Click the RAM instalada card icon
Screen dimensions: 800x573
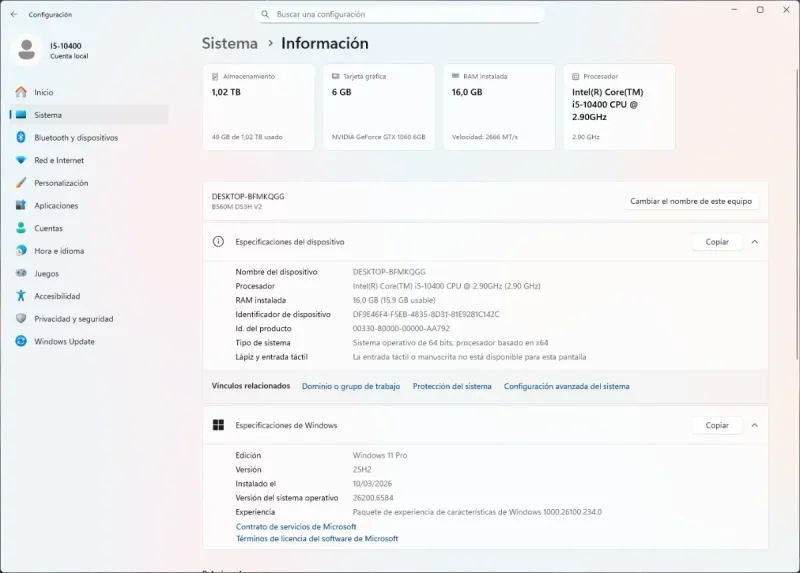click(x=456, y=76)
